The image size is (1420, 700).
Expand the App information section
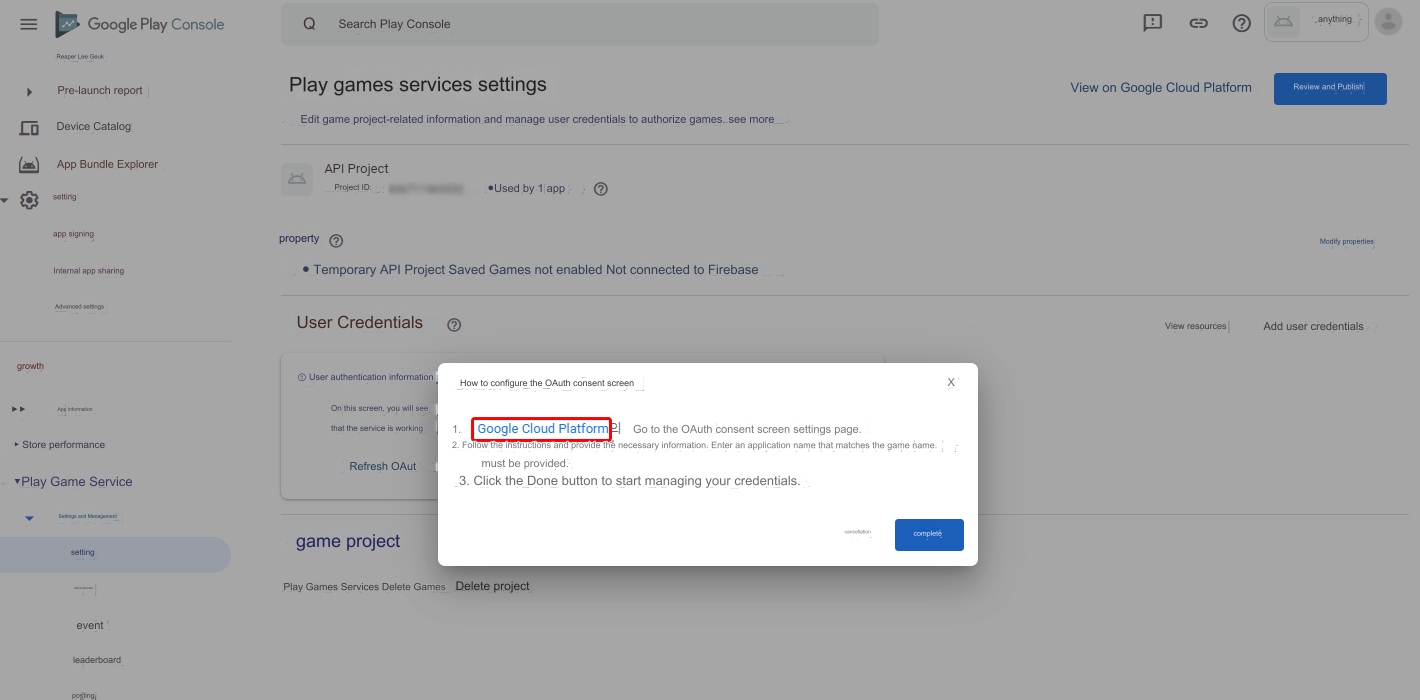[x=19, y=409]
